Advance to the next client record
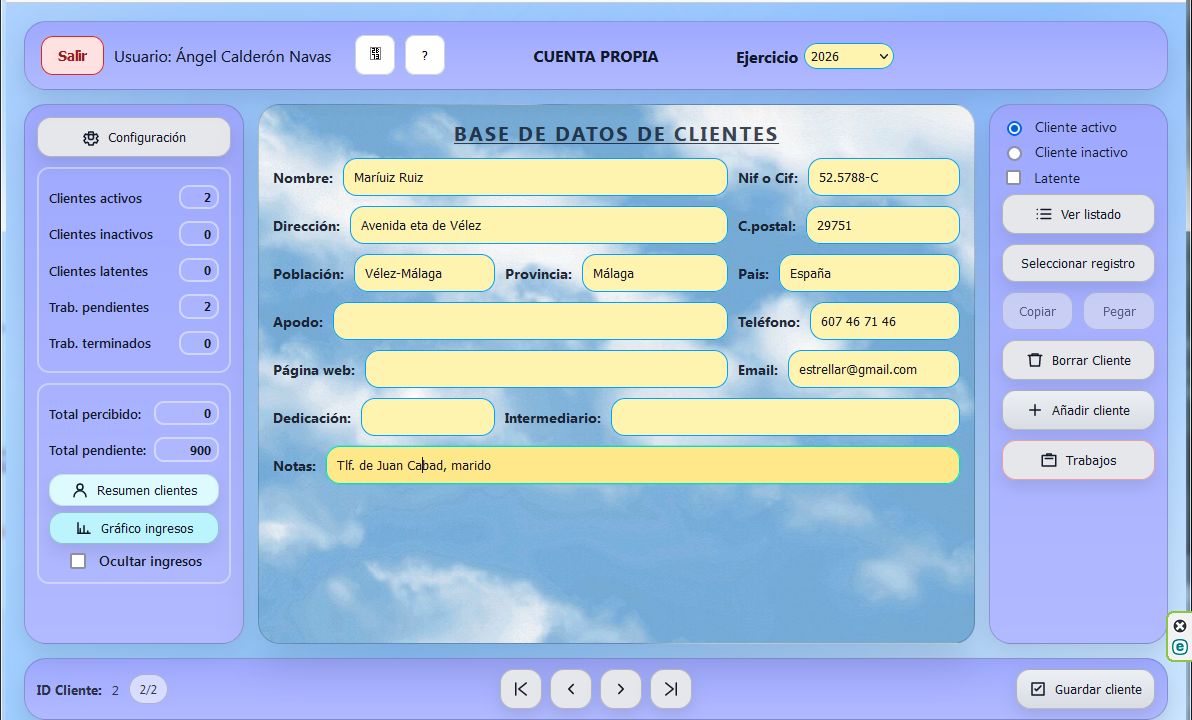Image resolution: width=1192 pixels, height=720 pixels. tap(621, 689)
